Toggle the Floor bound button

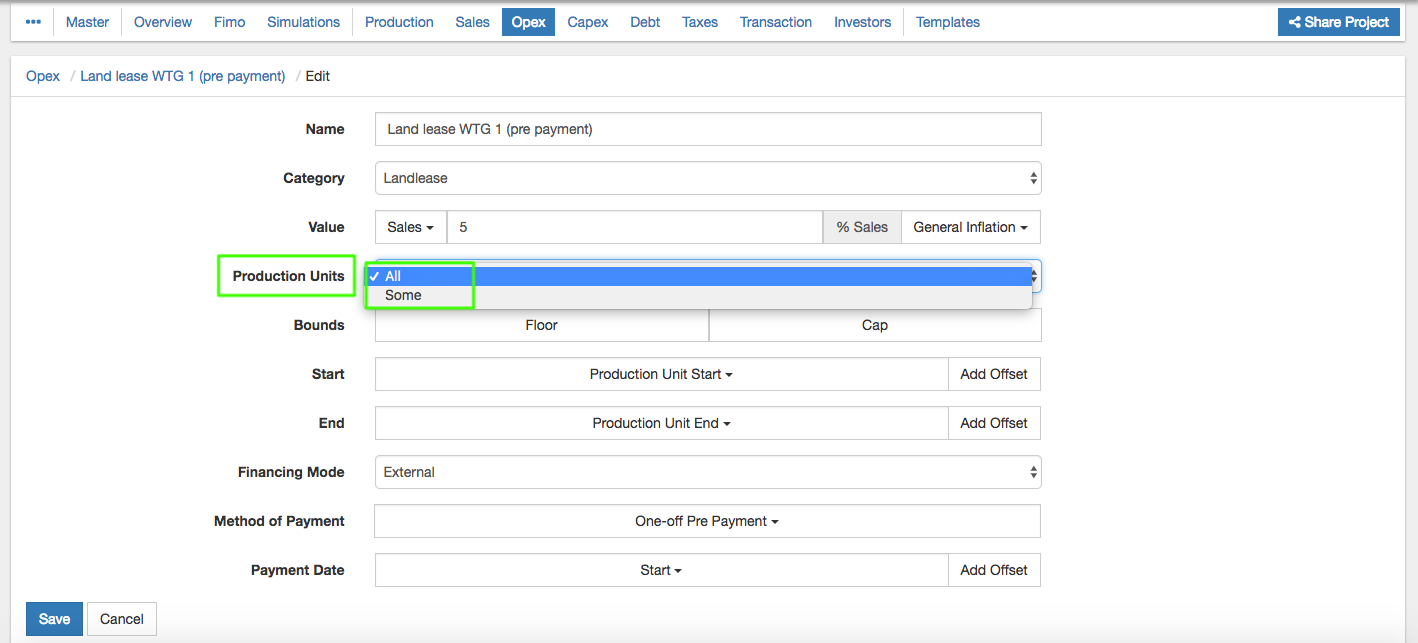(x=541, y=325)
